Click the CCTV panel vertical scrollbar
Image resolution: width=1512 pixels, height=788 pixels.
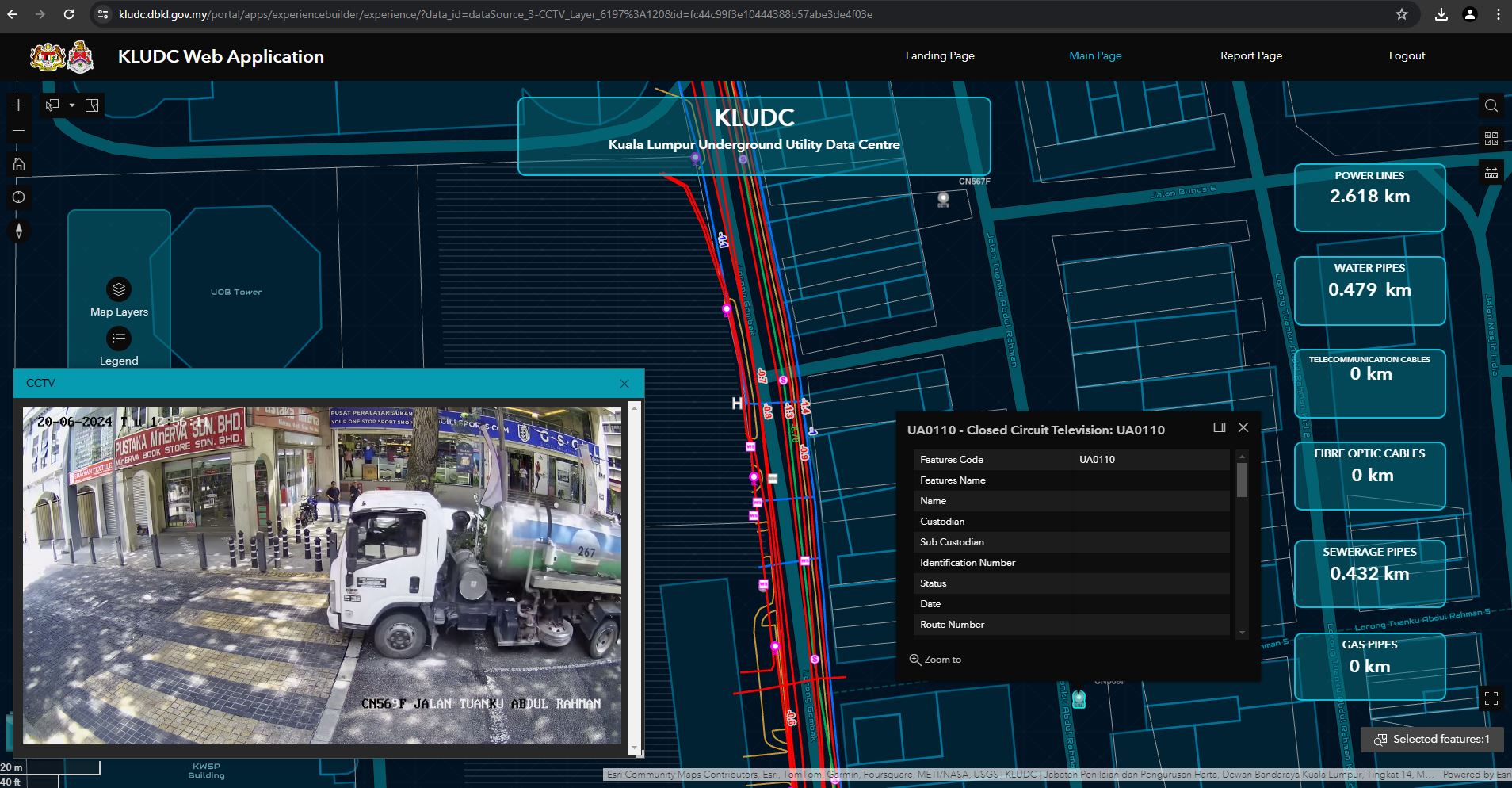point(632,577)
